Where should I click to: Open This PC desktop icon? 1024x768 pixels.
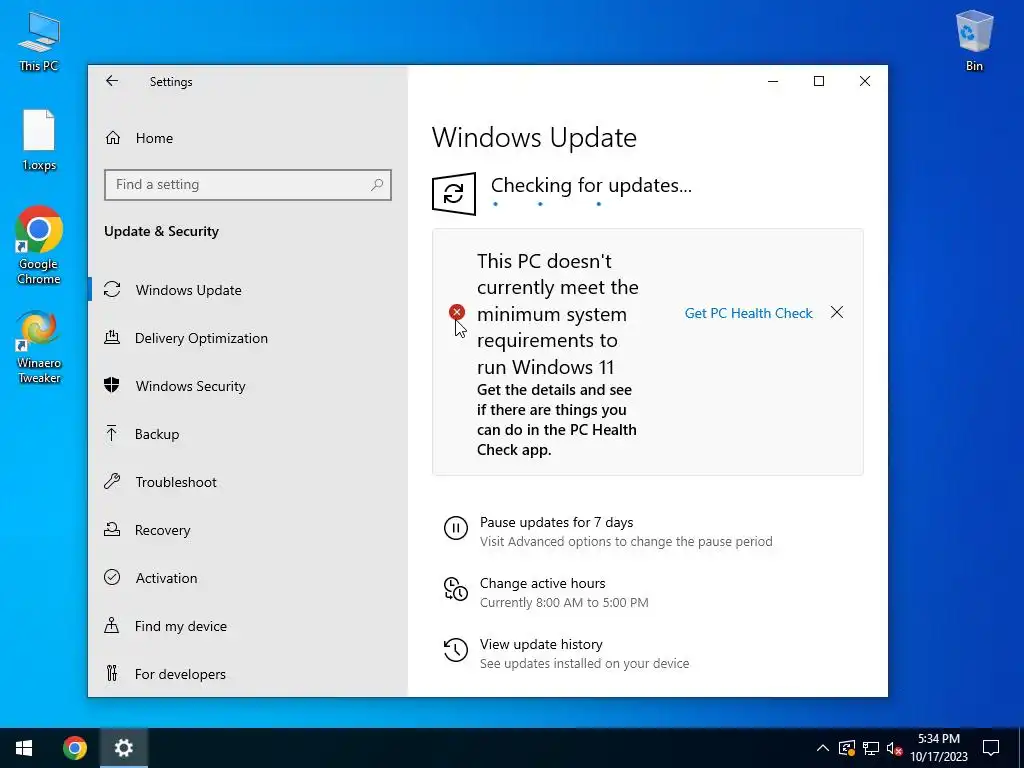pos(39,42)
